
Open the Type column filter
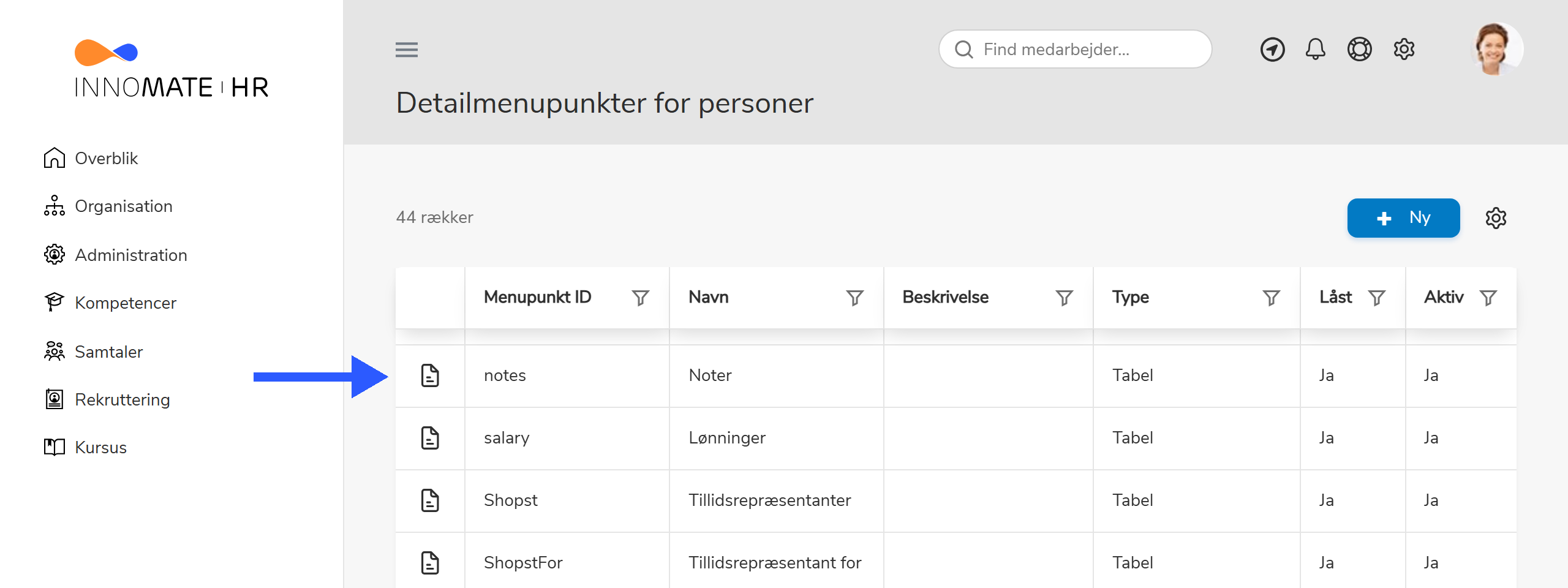[1271, 298]
